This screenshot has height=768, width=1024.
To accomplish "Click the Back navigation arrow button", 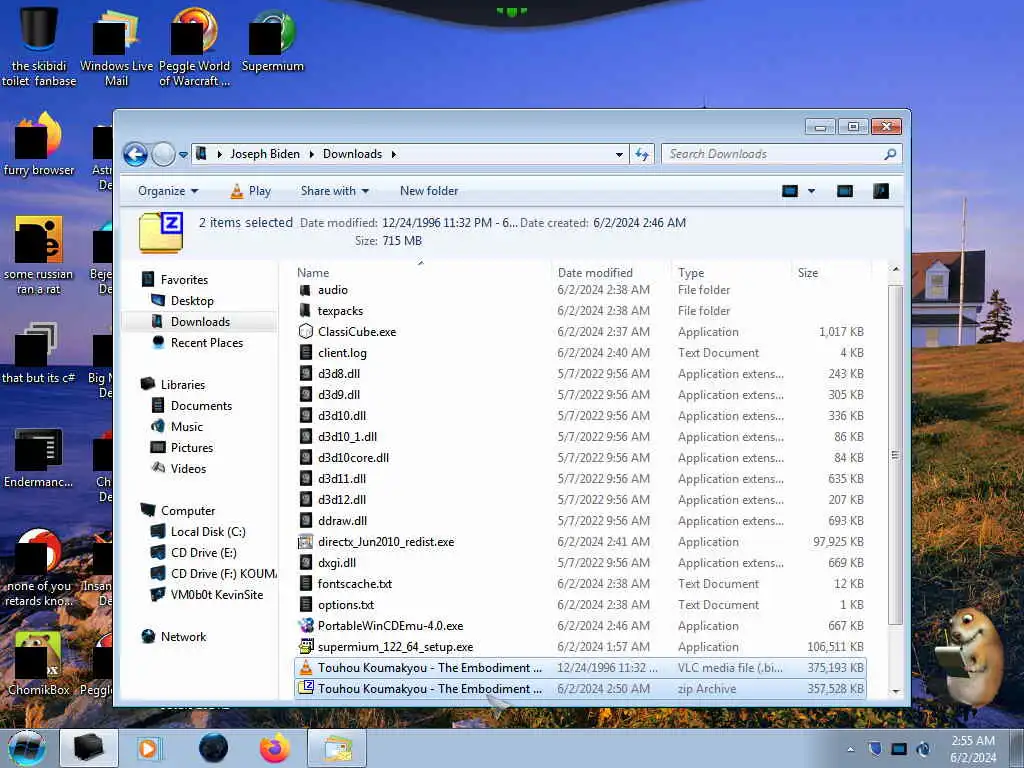I will (136, 155).
